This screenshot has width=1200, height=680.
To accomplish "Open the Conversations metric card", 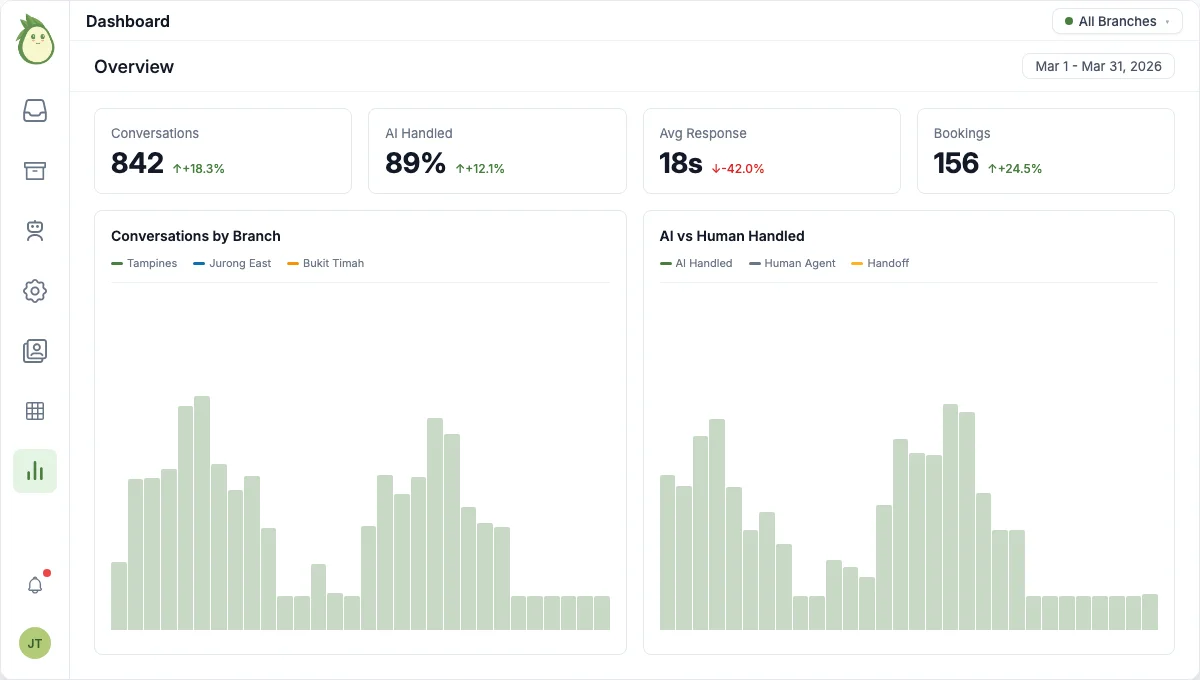I will (222, 150).
